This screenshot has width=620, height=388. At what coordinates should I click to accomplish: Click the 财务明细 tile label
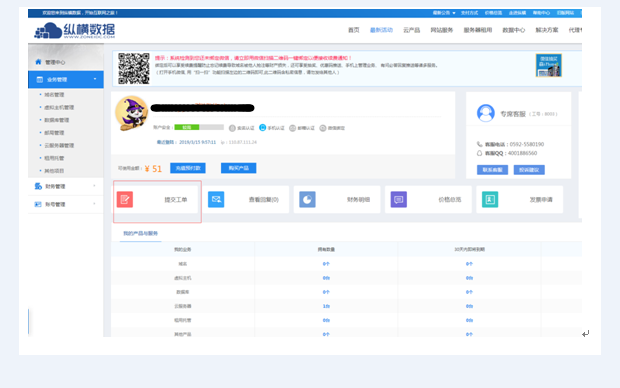click(x=358, y=199)
